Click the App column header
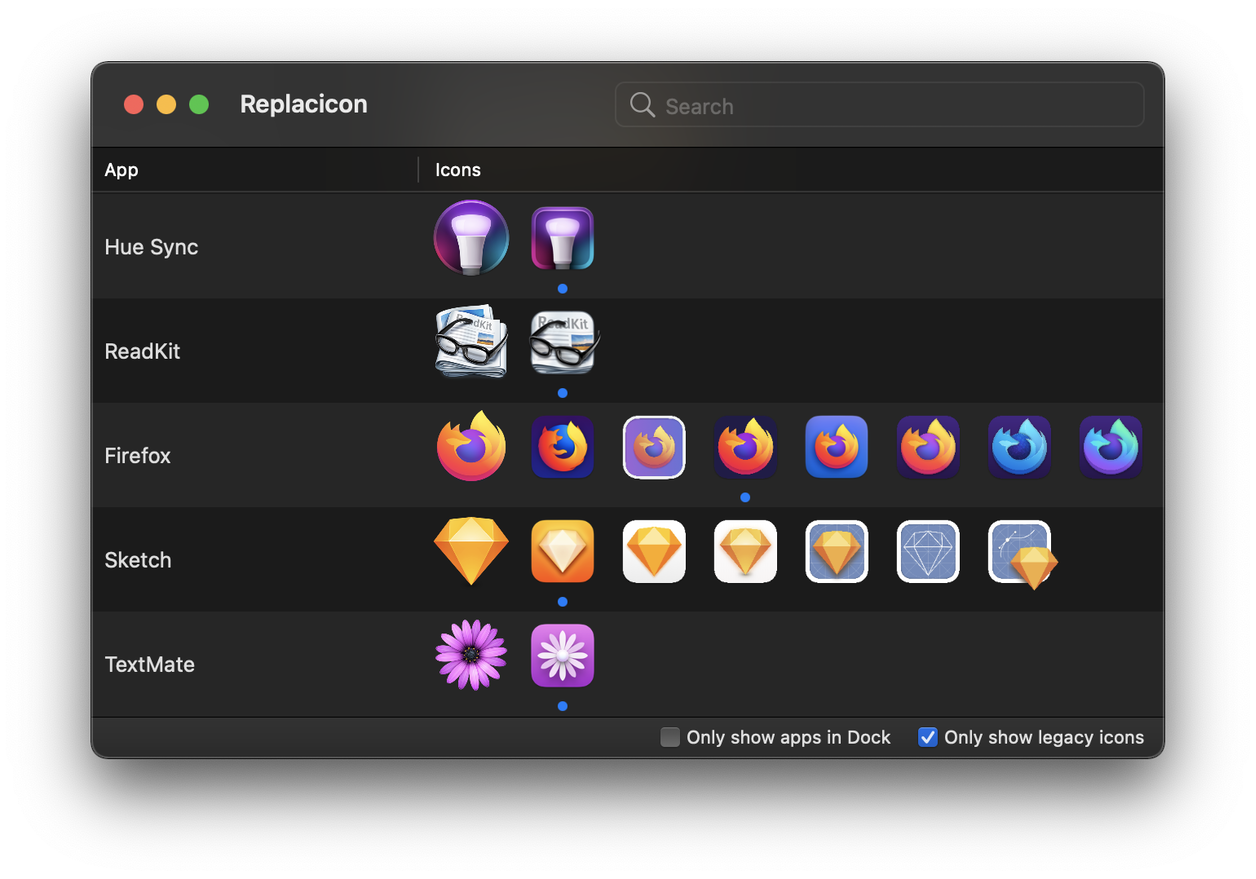This screenshot has width=1256, height=879. pyautogui.click(x=121, y=169)
